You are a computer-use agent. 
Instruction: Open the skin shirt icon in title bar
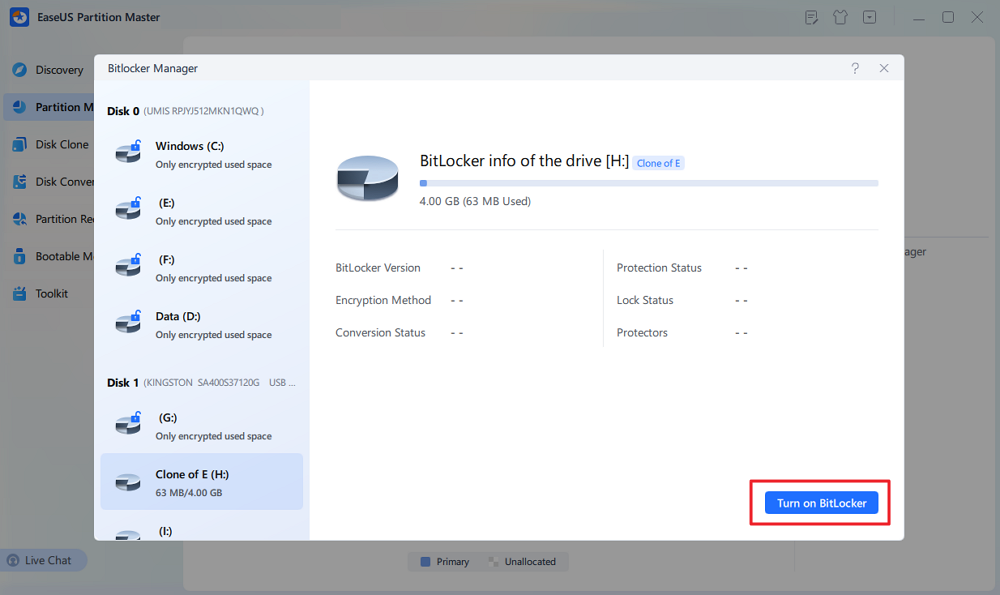tap(841, 17)
